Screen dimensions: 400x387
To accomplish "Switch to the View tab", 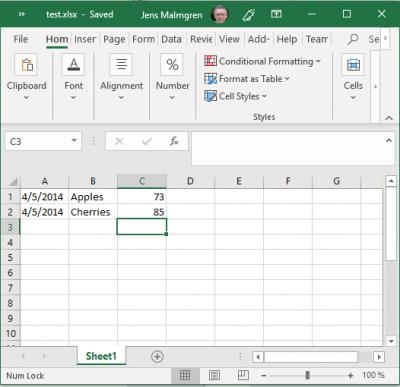I will pos(229,39).
